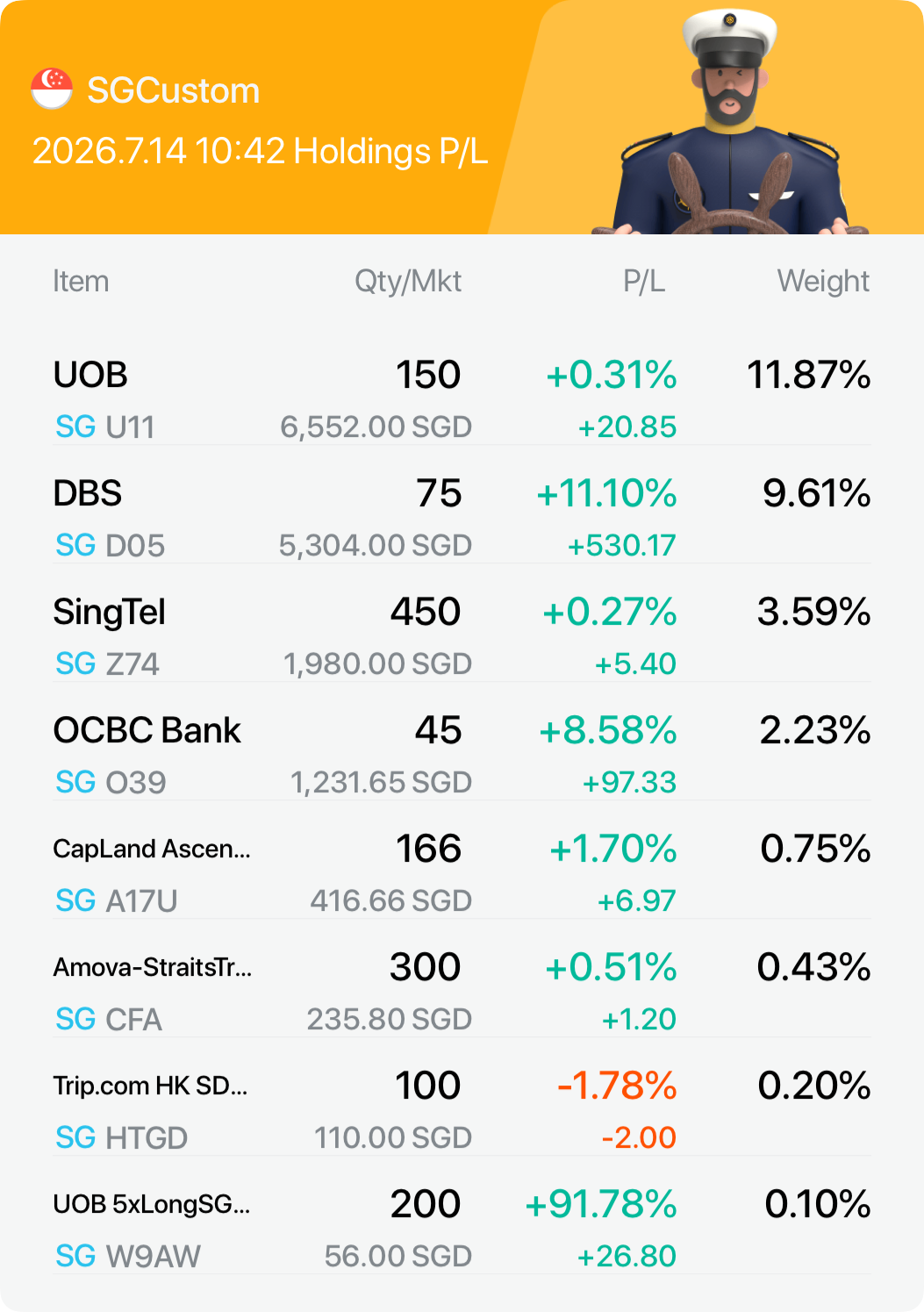Open OCBC Bank holding details
The height and width of the screenshot is (1312, 924).
pyautogui.click(x=462, y=754)
